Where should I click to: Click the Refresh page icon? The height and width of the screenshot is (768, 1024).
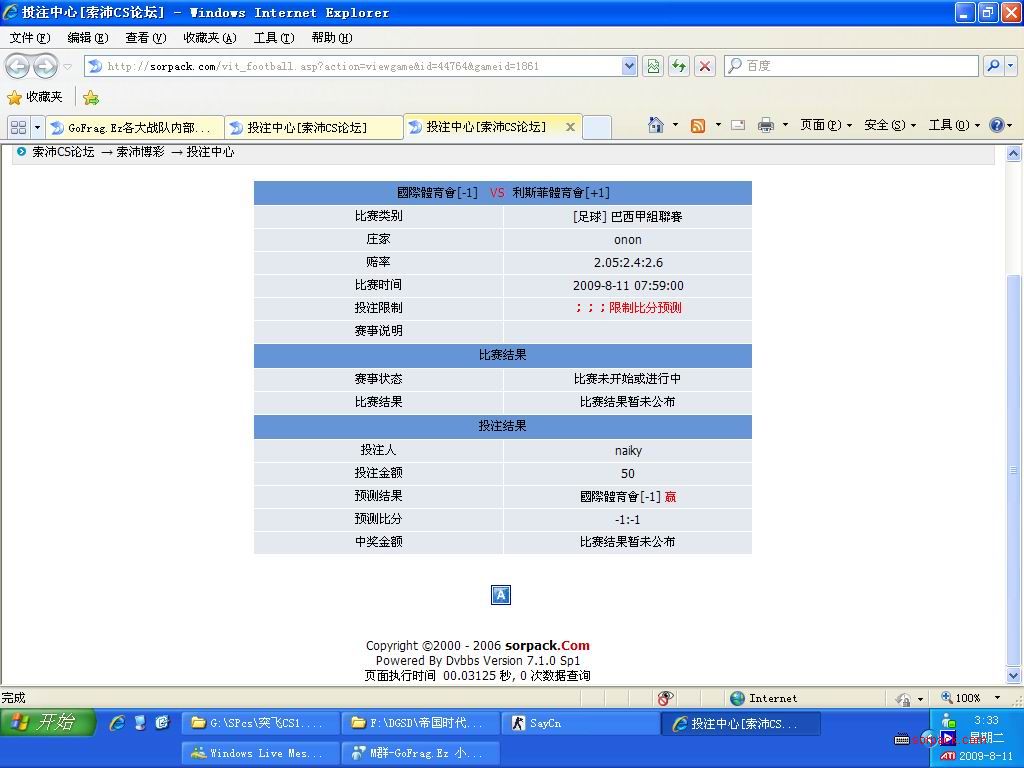tap(679, 66)
